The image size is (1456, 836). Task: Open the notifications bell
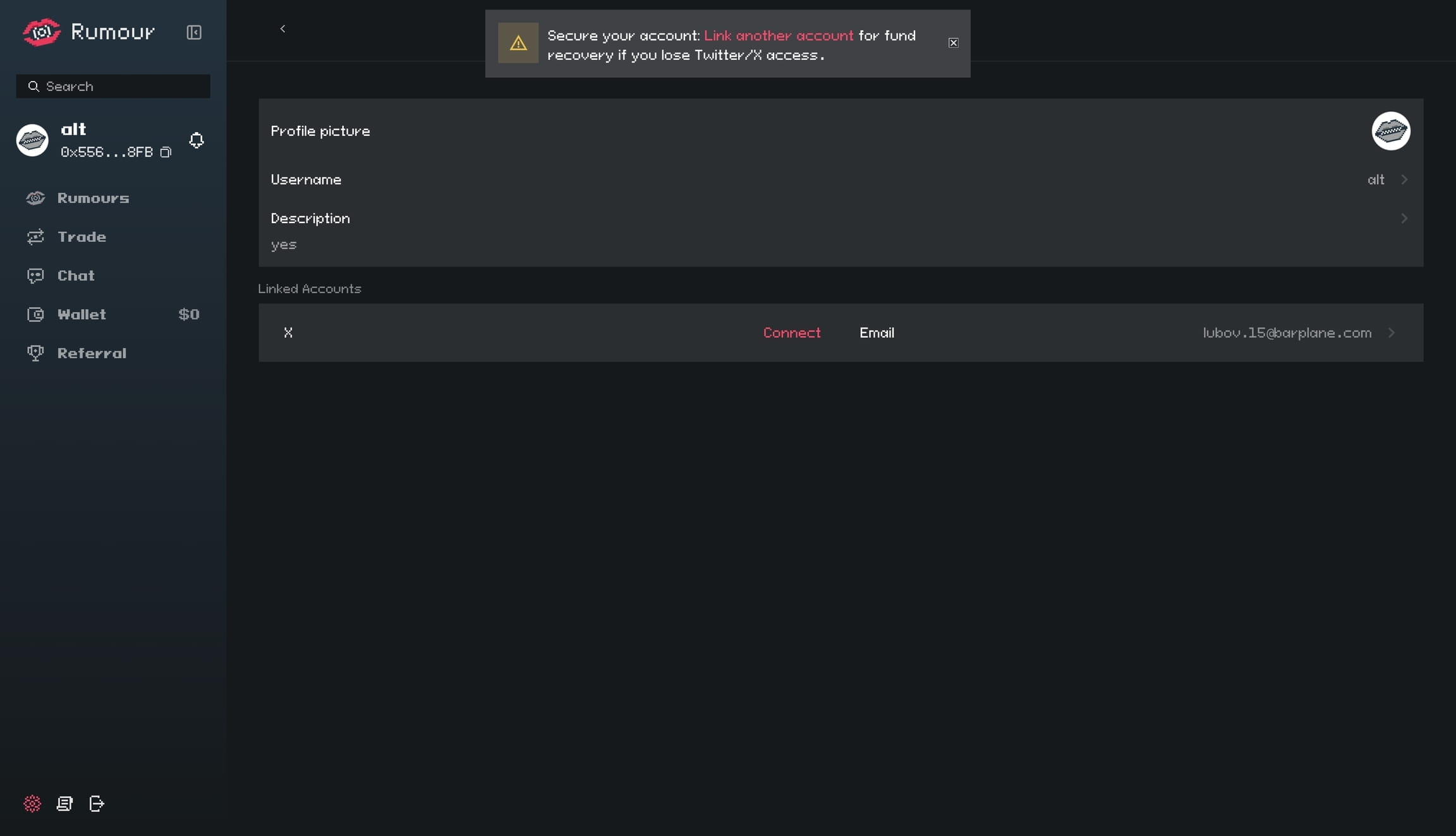197,140
